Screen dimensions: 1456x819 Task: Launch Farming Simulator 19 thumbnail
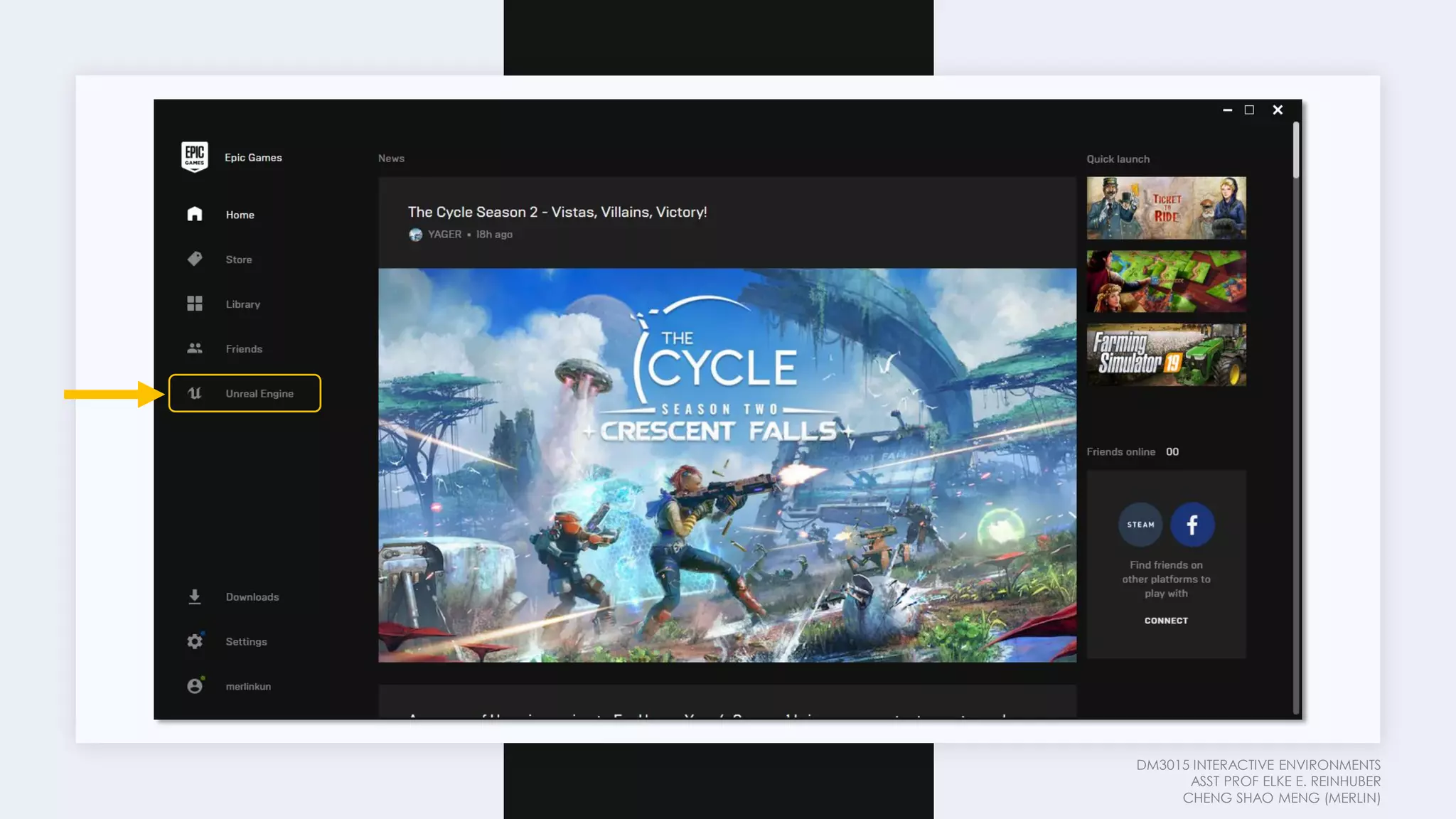1166,355
